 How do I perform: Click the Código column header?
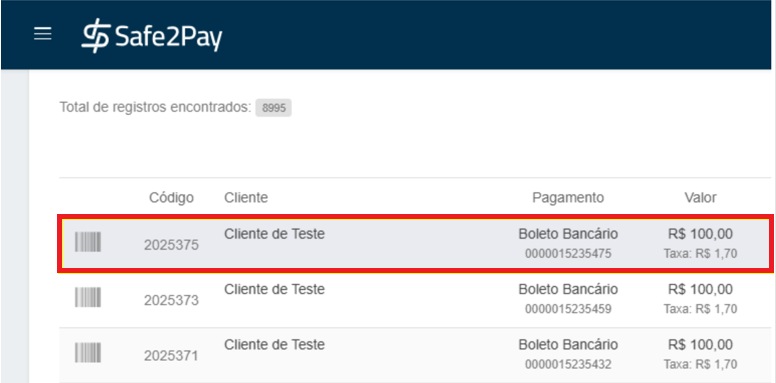[171, 198]
